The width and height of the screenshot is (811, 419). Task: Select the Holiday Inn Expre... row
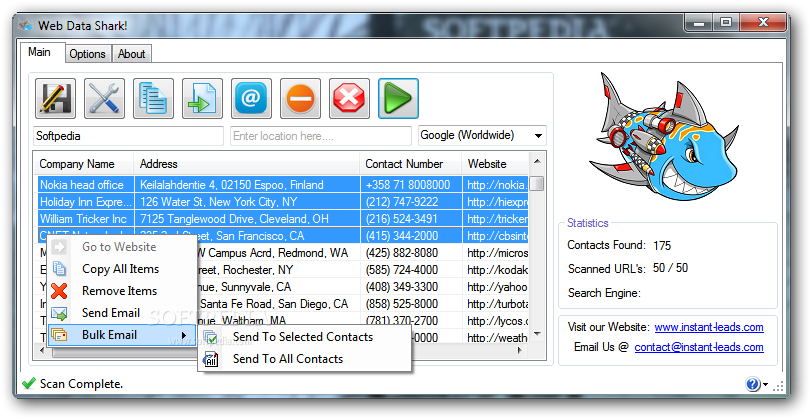coord(283,202)
